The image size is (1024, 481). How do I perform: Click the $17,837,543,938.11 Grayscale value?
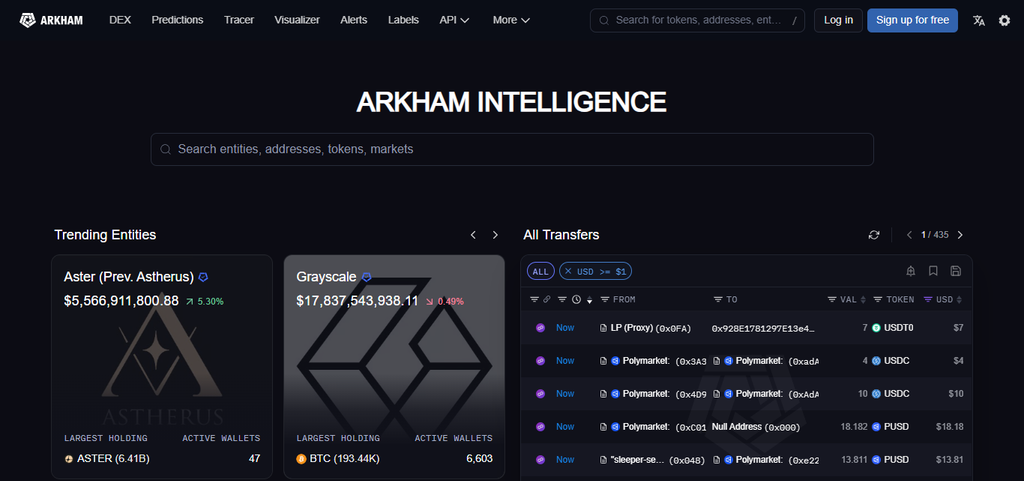(x=357, y=301)
